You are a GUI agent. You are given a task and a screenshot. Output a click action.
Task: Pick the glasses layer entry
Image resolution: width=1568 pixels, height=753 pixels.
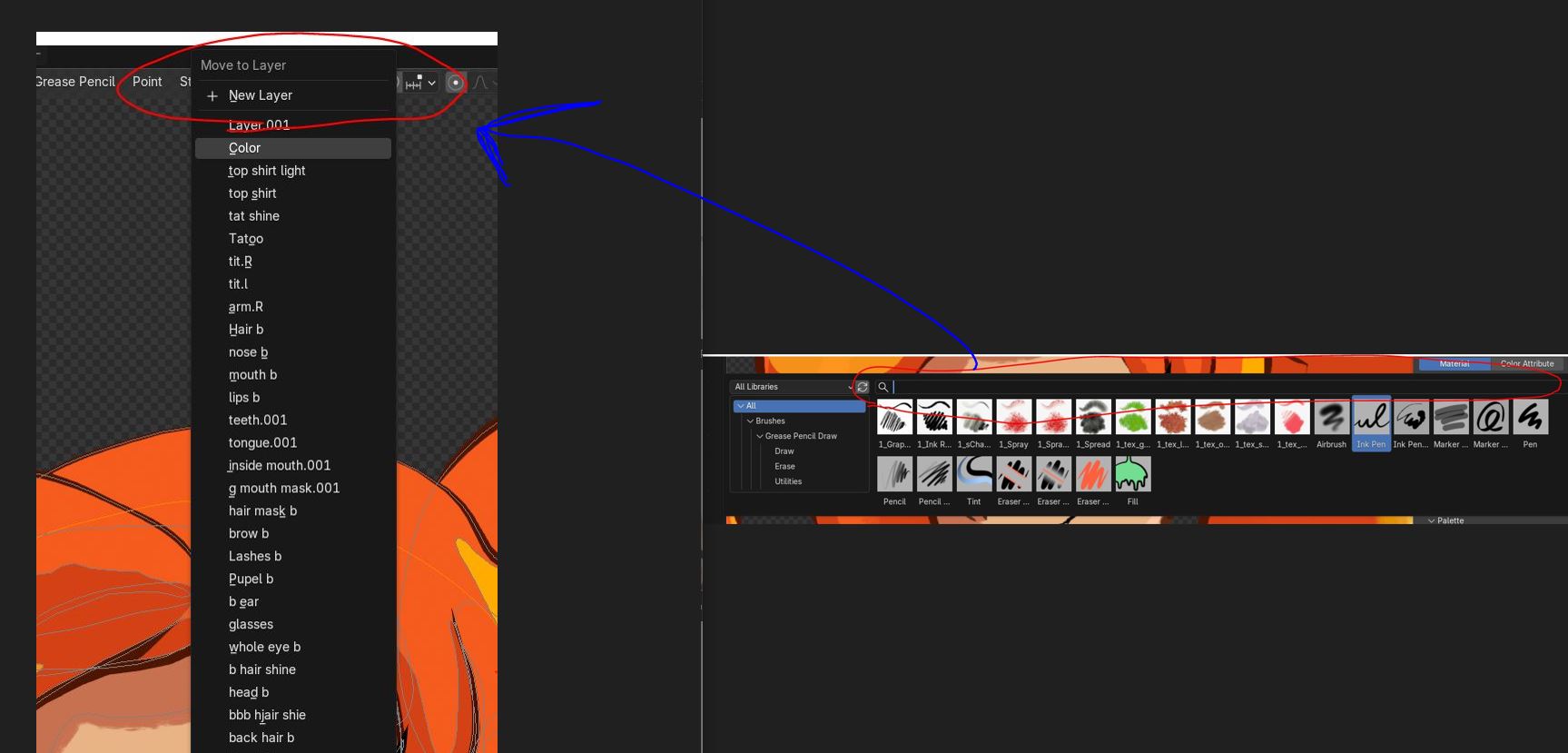point(293,625)
